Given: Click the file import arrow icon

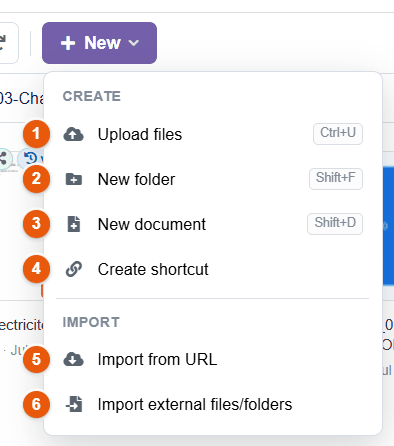Looking at the screenshot, I should coord(74,404).
